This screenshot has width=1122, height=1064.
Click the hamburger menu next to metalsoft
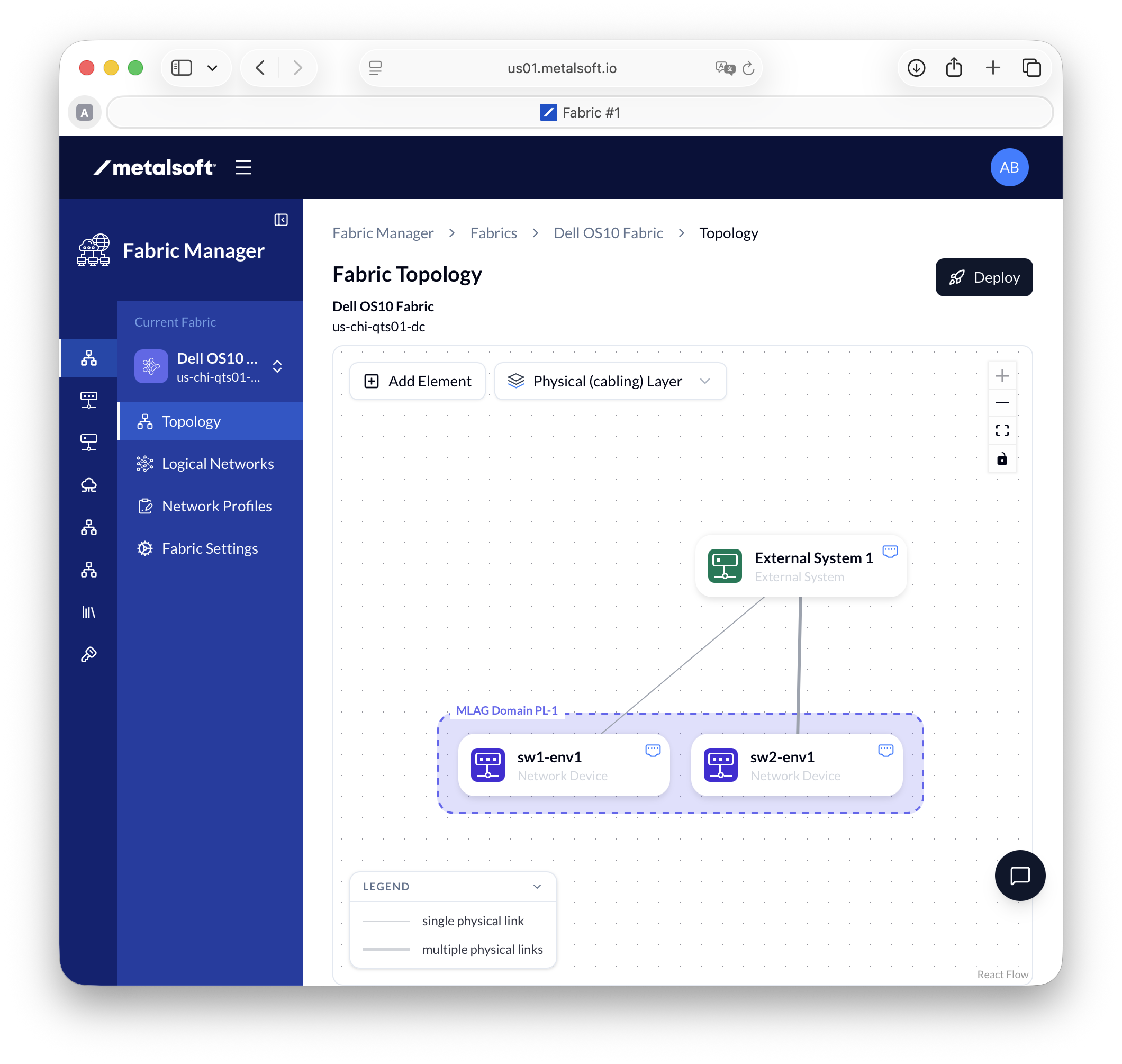(243, 167)
